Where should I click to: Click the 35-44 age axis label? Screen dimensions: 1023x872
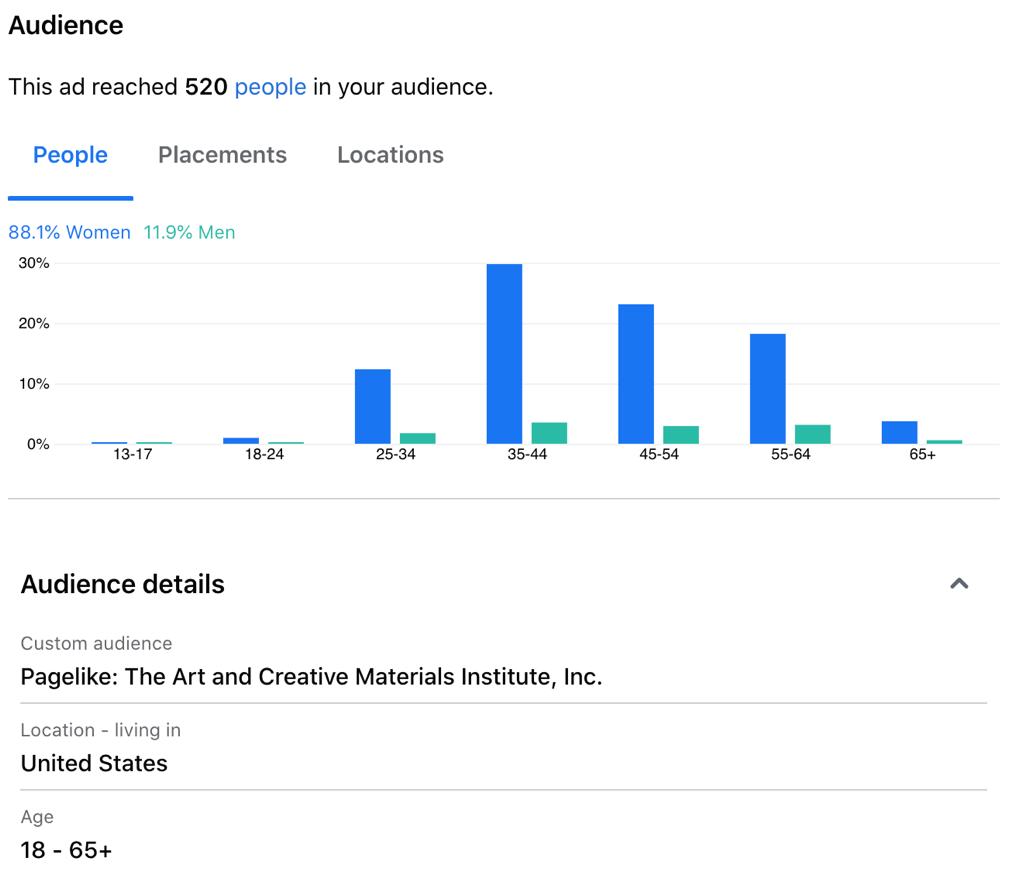pos(527,454)
